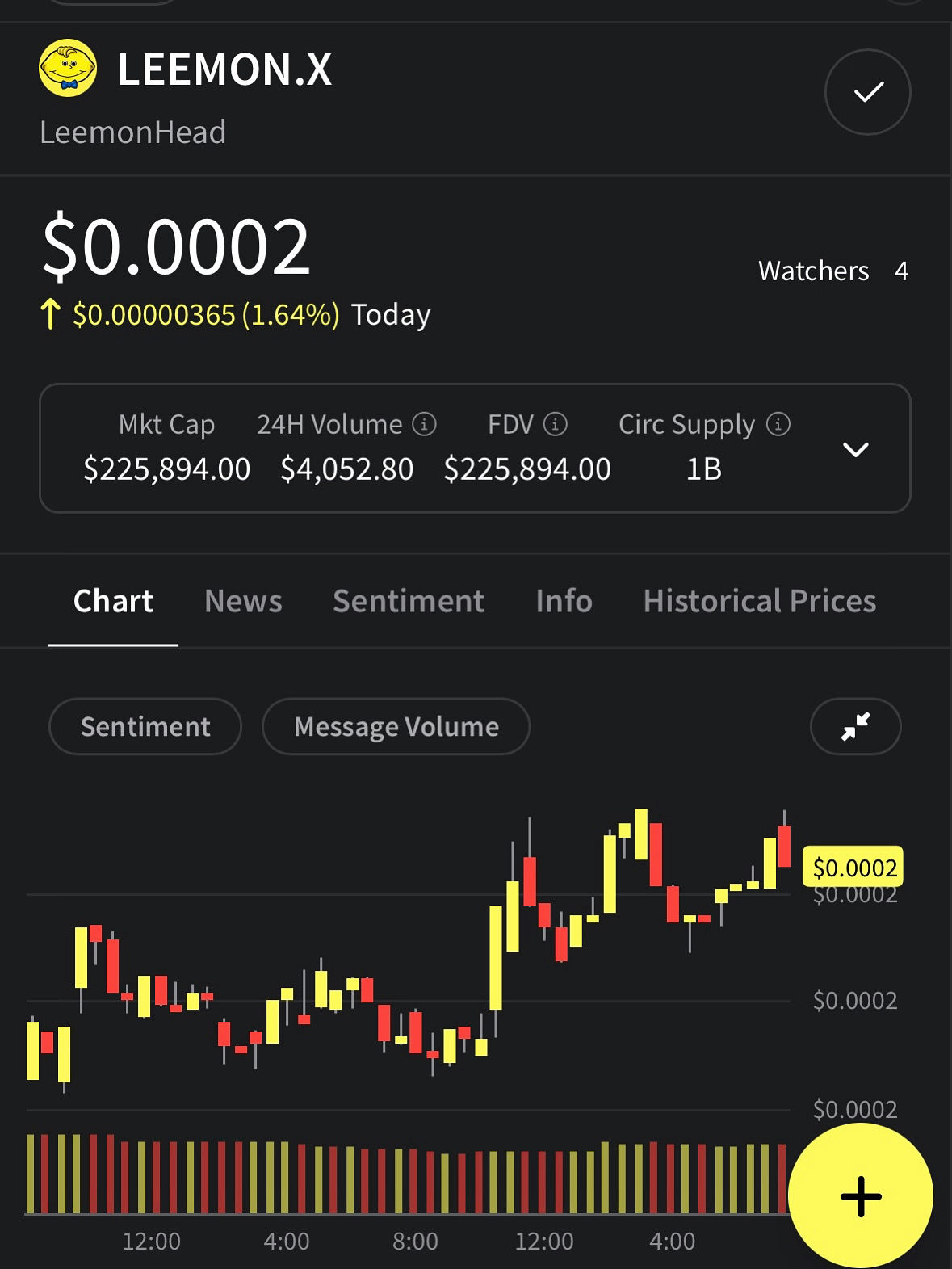952x1269 pixels.
Task: Tap the yellow current price chart label
Action: 853,868
